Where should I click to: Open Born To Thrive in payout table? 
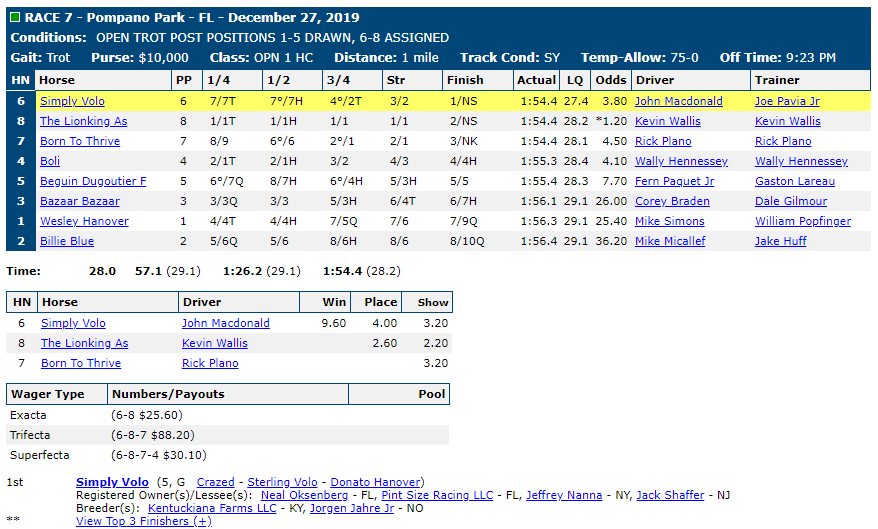coord(81,363)
